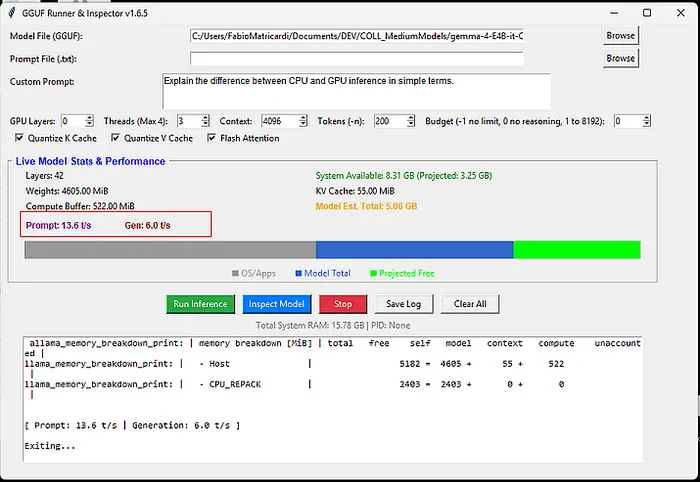Uncheck the Quantize V Cache option
The image size is (700, 482).
[x=116, y=138]
